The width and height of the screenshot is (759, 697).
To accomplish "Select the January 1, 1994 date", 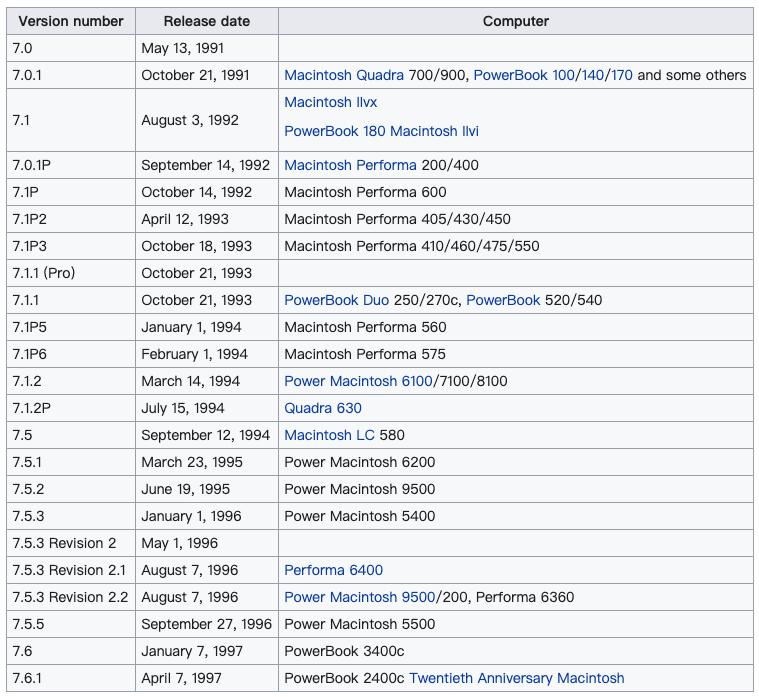I will click(207, 327).
